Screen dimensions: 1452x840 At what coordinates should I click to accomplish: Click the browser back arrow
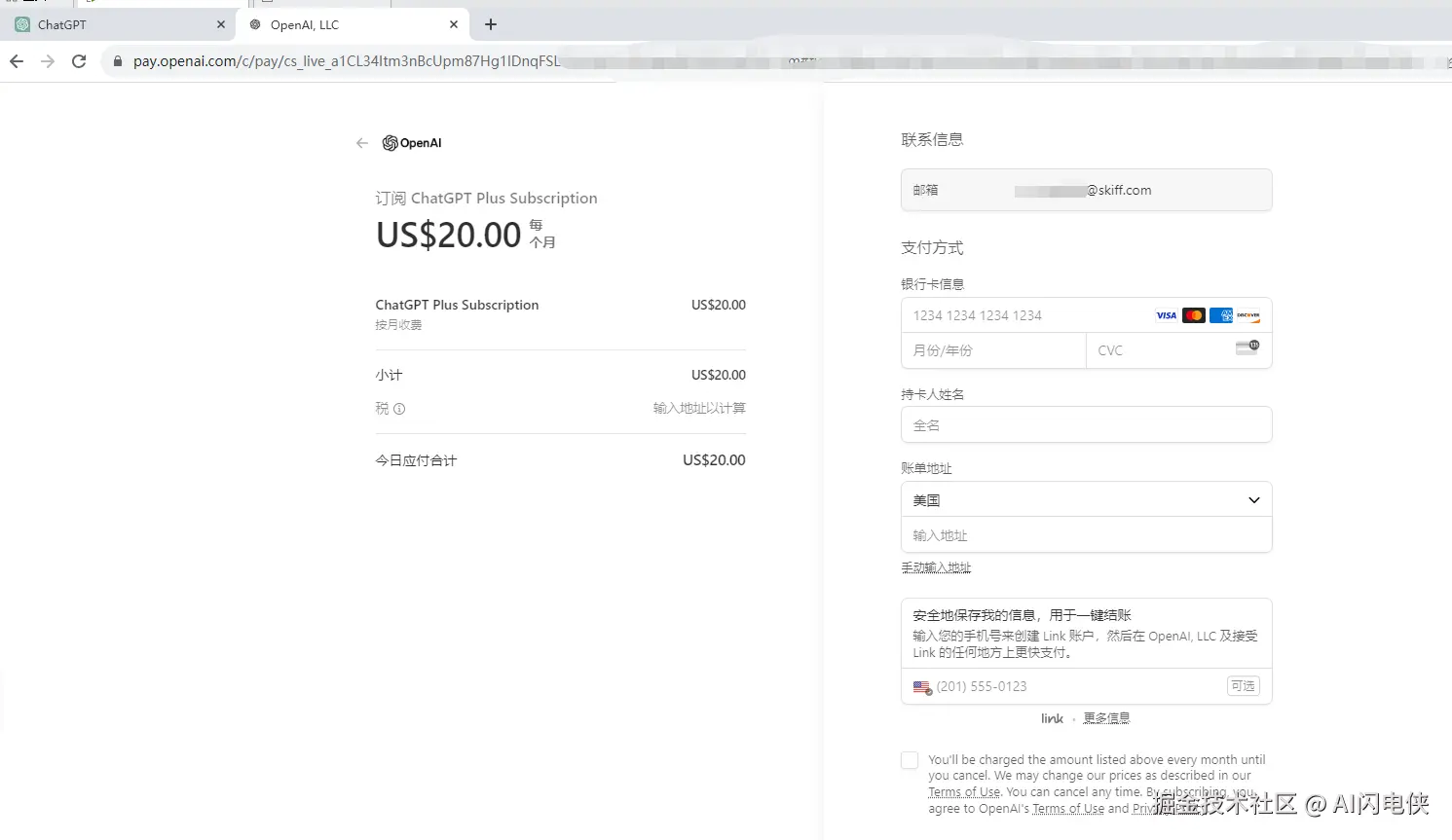click(17, 61)
